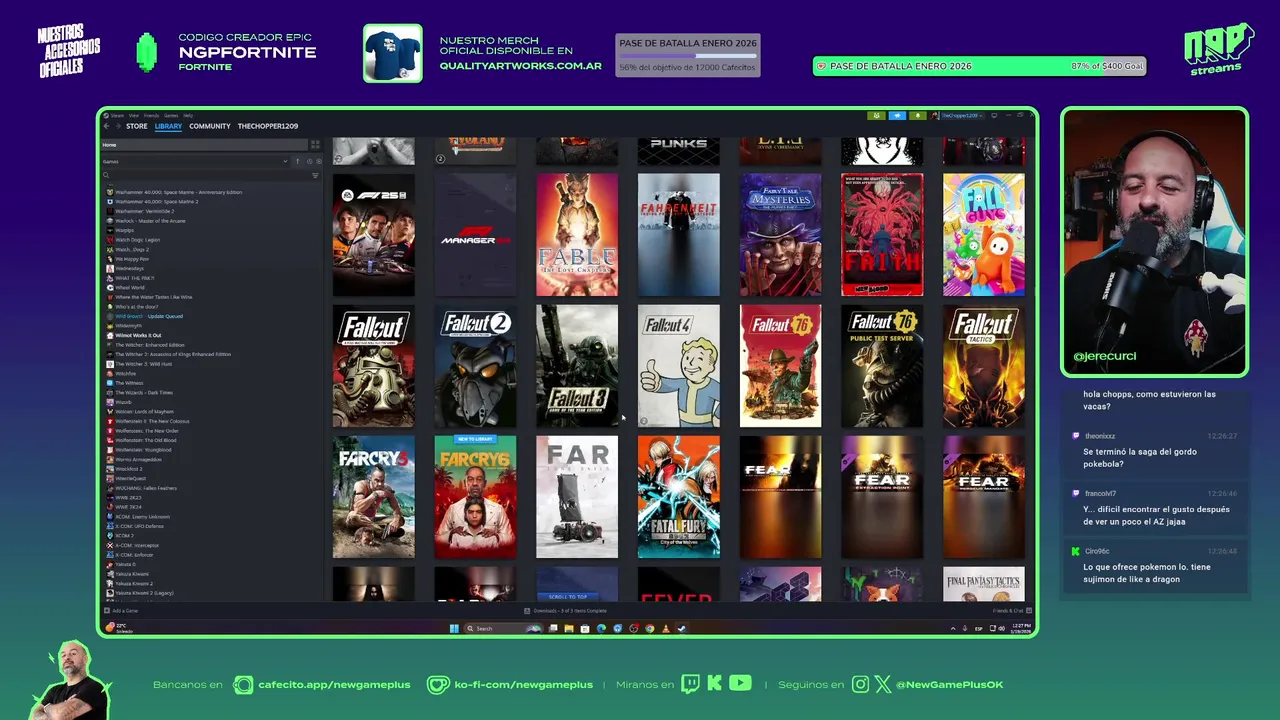Select Wild Growth - Update Queued entry
This screenshot has height=720, width=1280.
pos(149,316)
